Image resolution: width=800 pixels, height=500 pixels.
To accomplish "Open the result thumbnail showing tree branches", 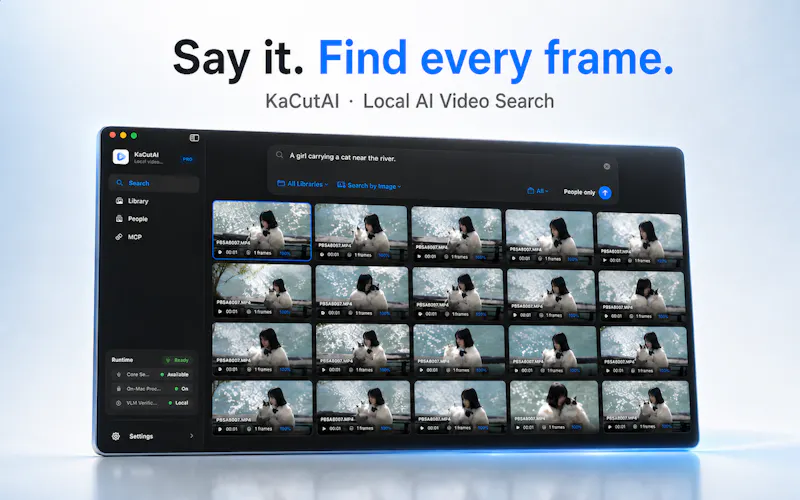I will pyautogui.click(x=262, y=291).
